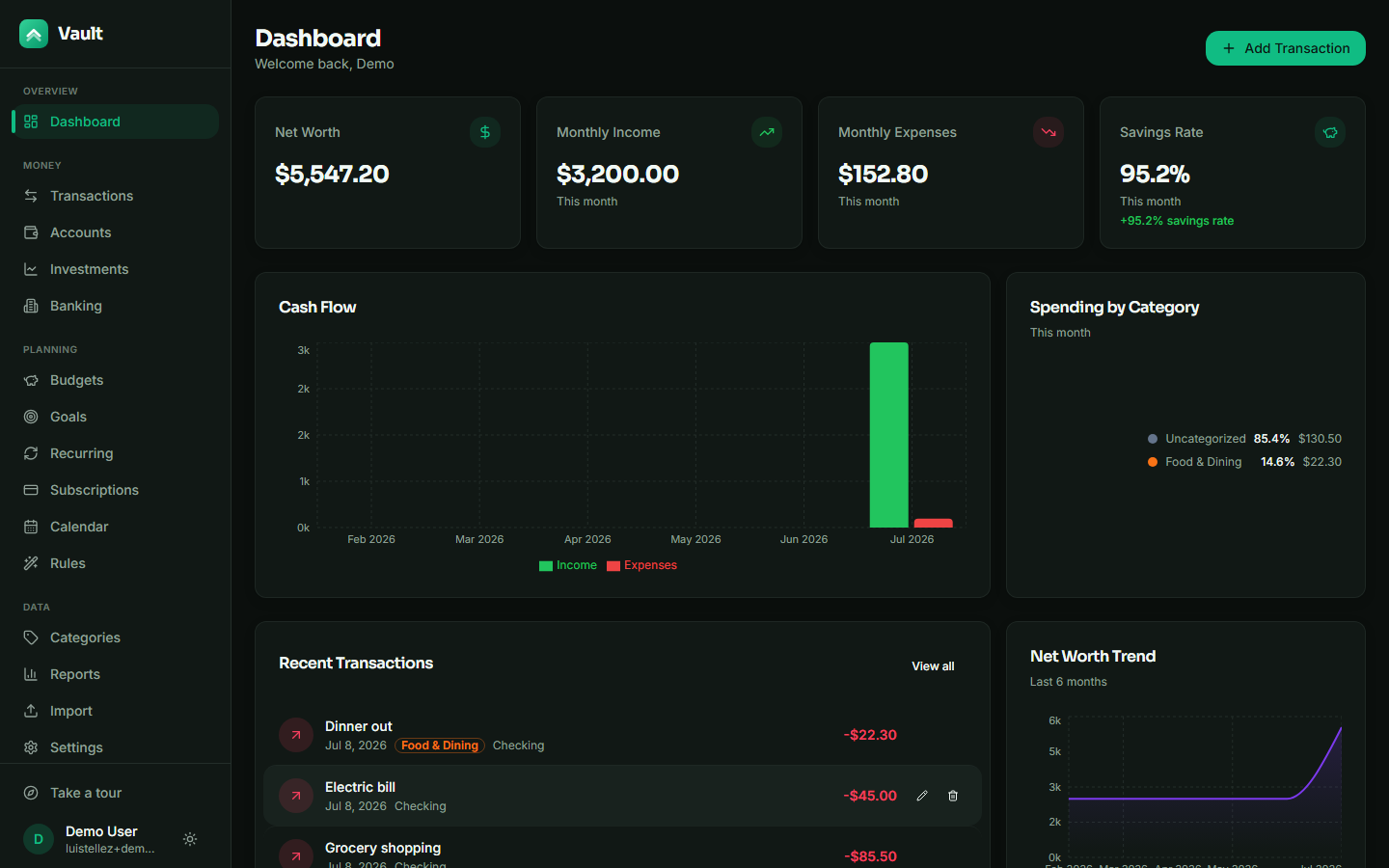The height and width of the screenshot is (868, 1389).
Task: Click the Grocery shopping arrow icon
Action: coord(296,855)
